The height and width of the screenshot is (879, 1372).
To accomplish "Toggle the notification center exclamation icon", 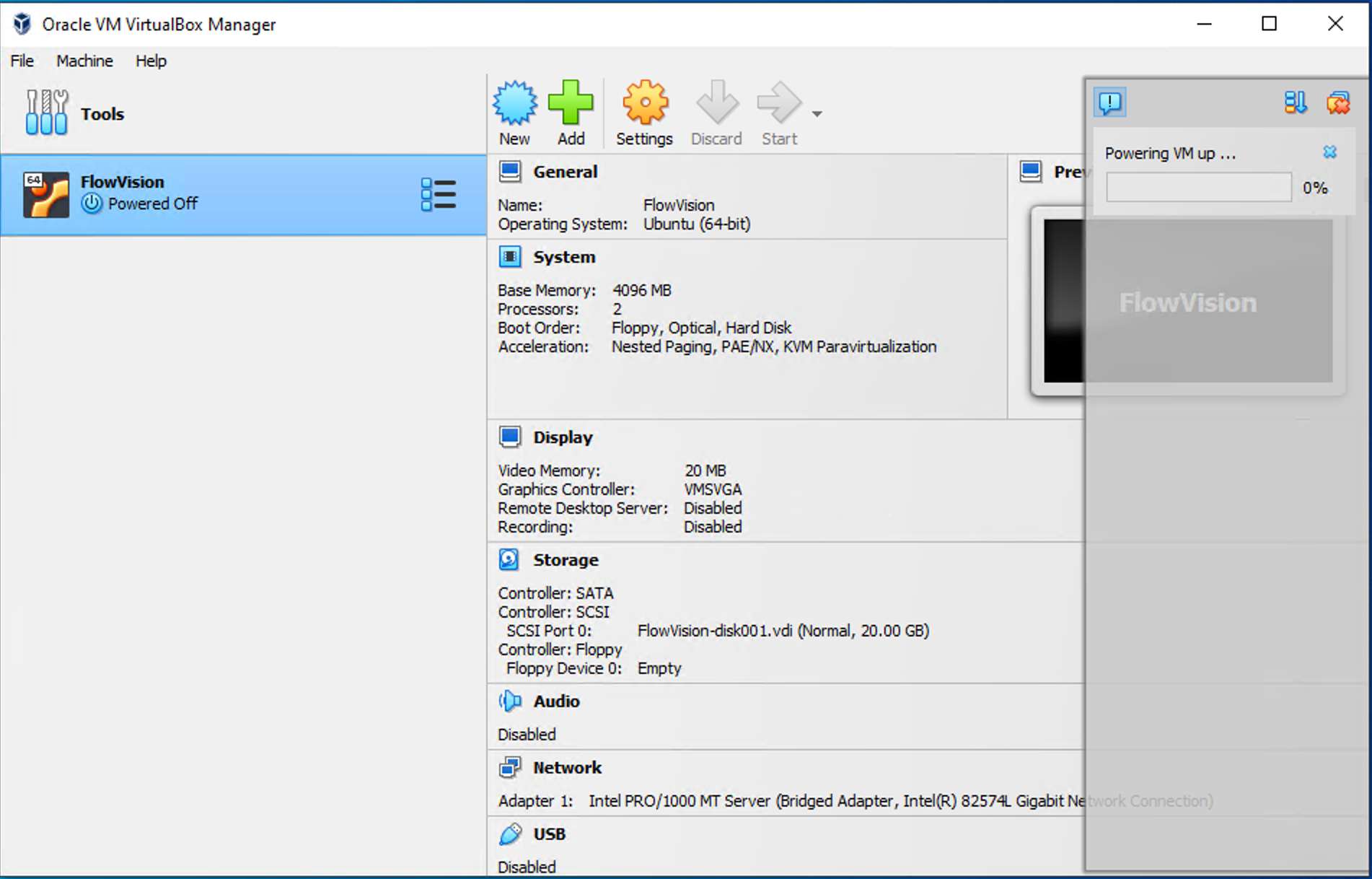I will [x=1110, y=102].
